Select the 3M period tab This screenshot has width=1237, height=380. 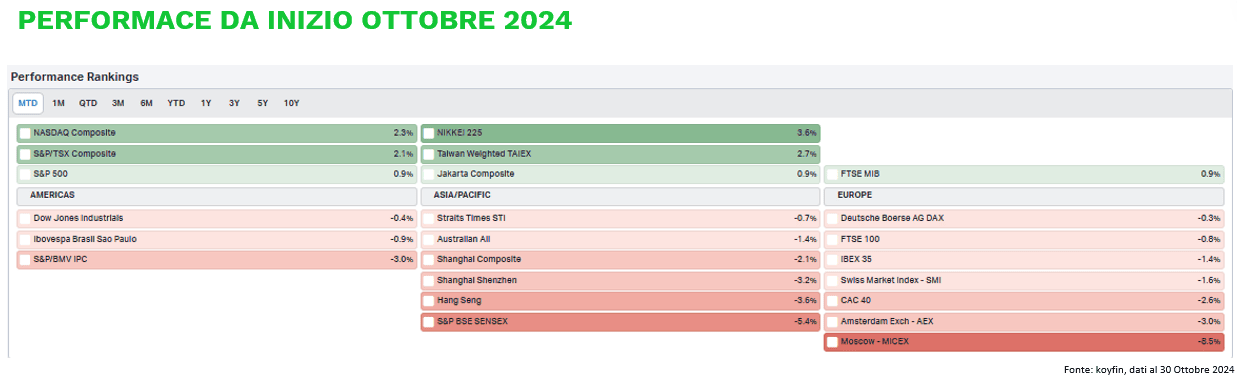tap(118, 103)
